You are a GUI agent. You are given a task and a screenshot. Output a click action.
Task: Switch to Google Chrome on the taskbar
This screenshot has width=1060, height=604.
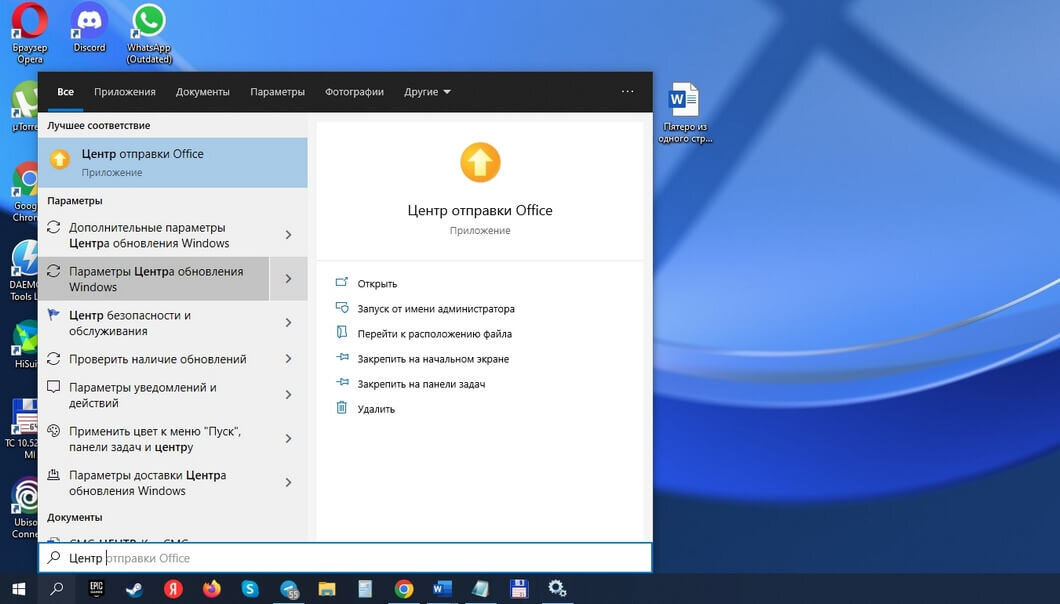click(404, 588)
